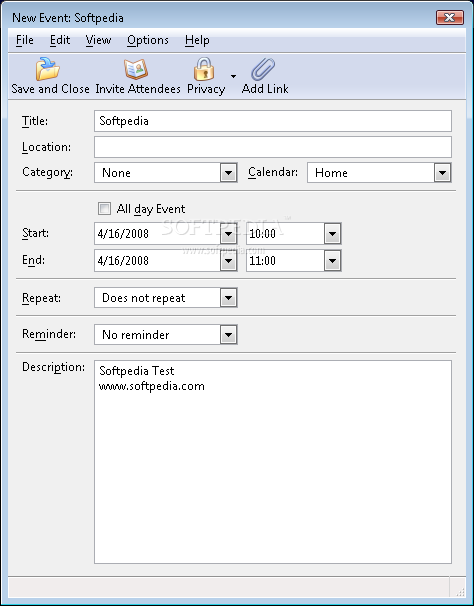Viewport: 474px width, 606px height.
Task: Expand the Privacy dropdown arrow
Action: 233,76
